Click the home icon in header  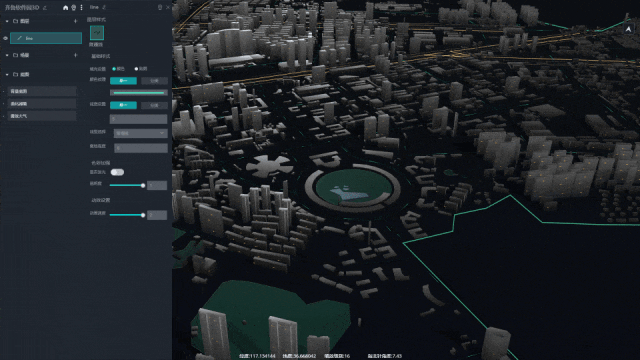point(65,7)
